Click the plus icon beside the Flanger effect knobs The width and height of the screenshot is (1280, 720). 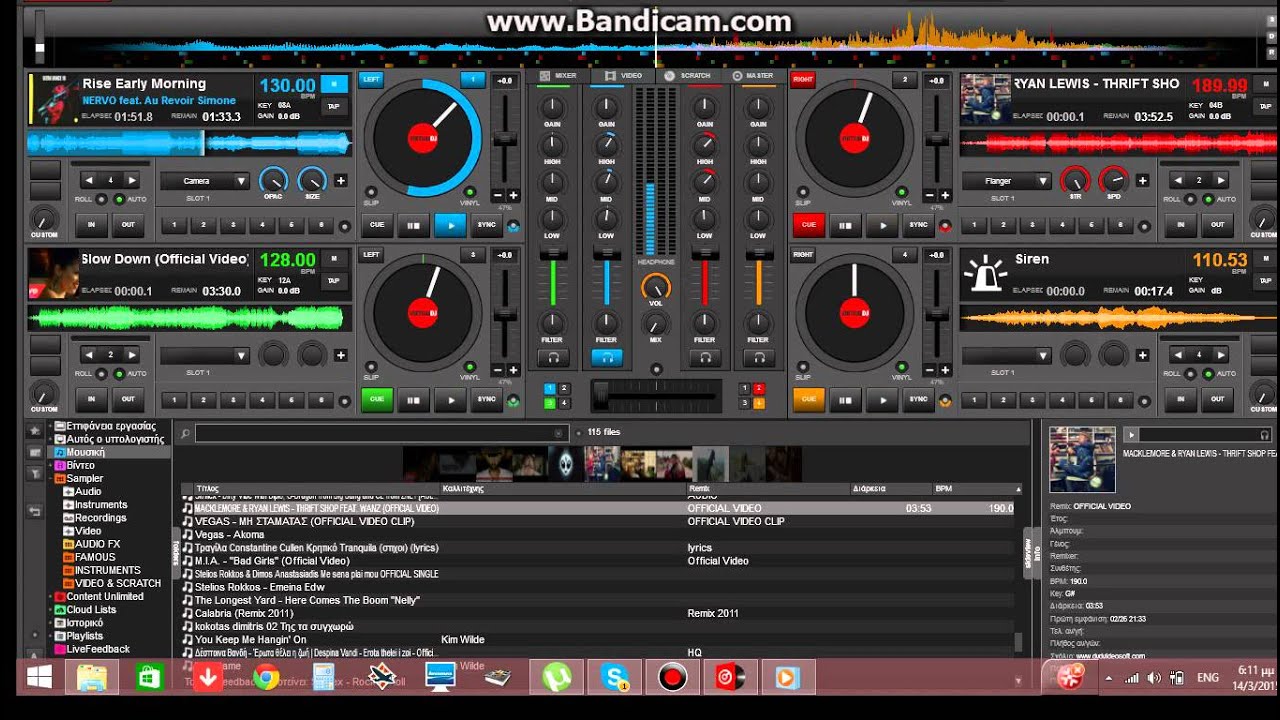pyautogui.click(x=1143, y=181)
